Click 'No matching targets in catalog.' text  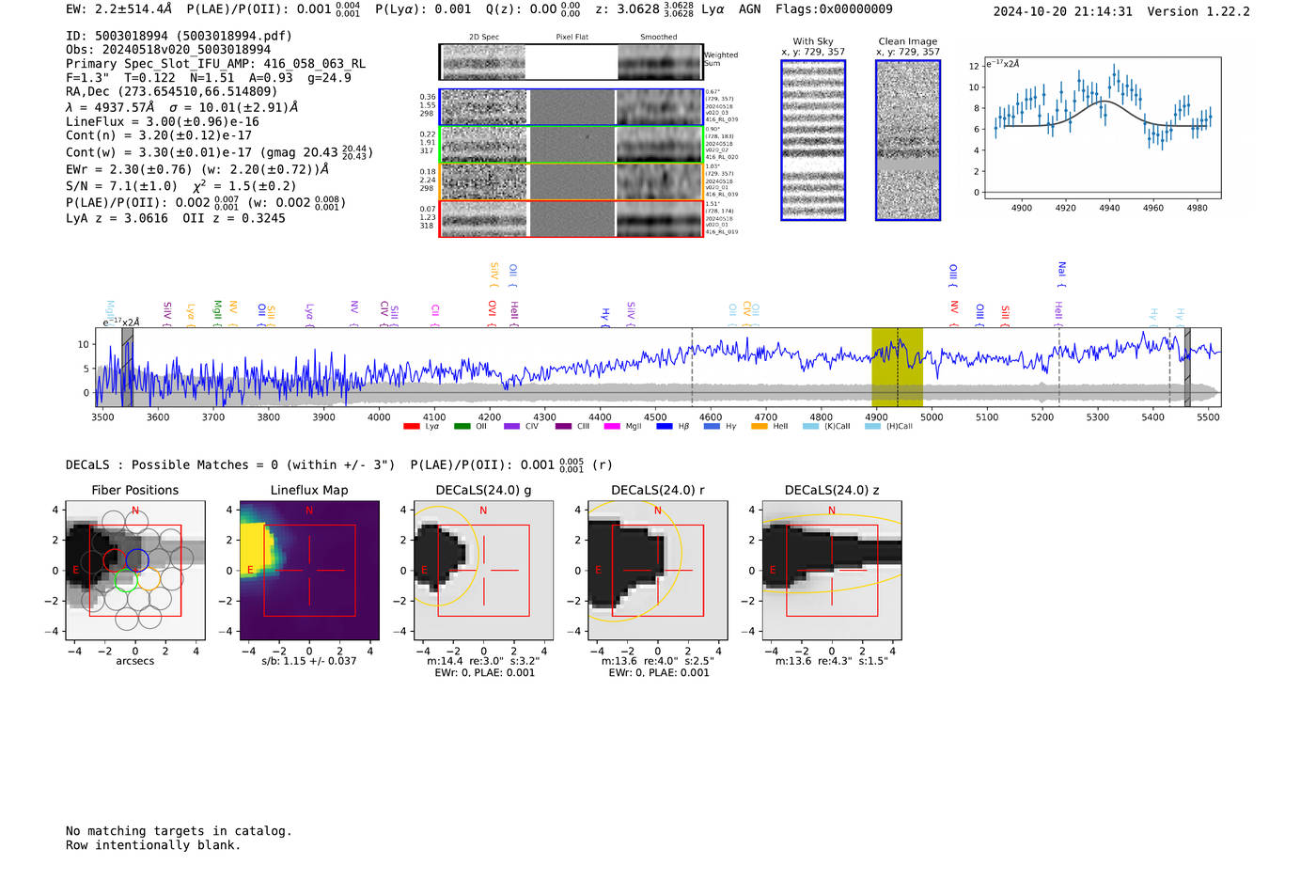[179, 831]
